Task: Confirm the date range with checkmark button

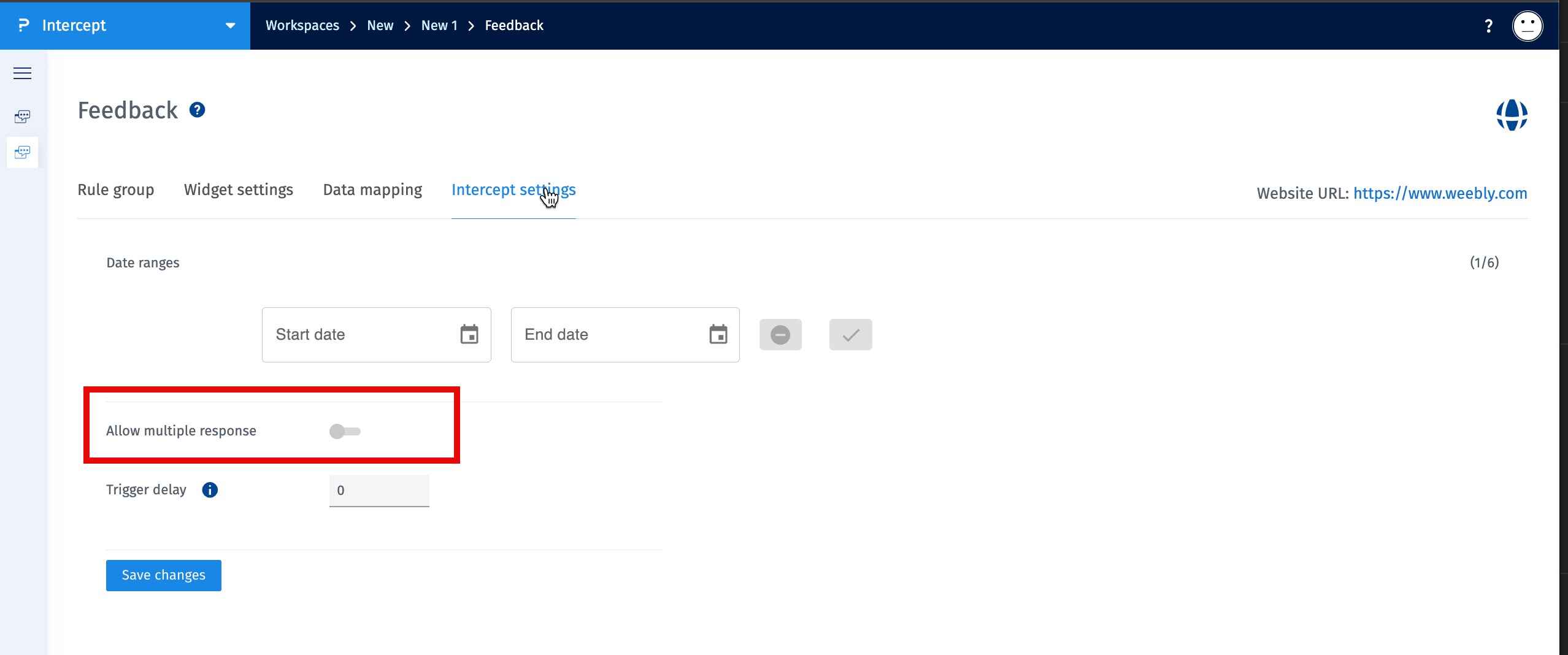Action: (850, 335)
